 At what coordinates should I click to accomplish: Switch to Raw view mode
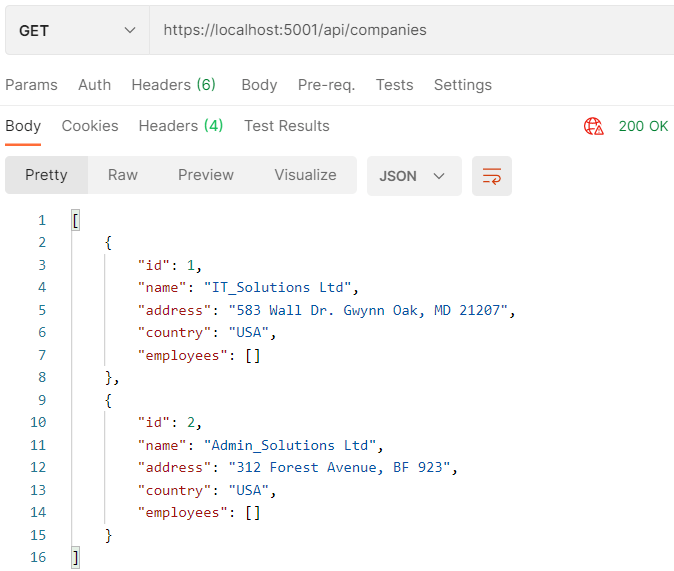(x=123, y=175)
